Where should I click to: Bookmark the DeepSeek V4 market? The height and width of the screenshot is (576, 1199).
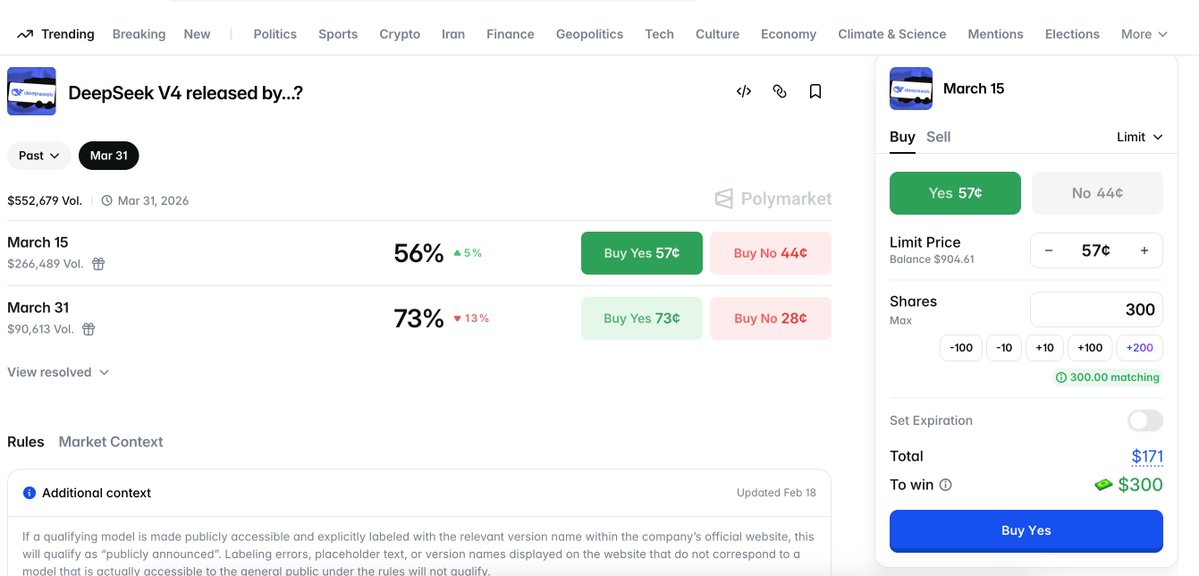click(x=816, y=92)
